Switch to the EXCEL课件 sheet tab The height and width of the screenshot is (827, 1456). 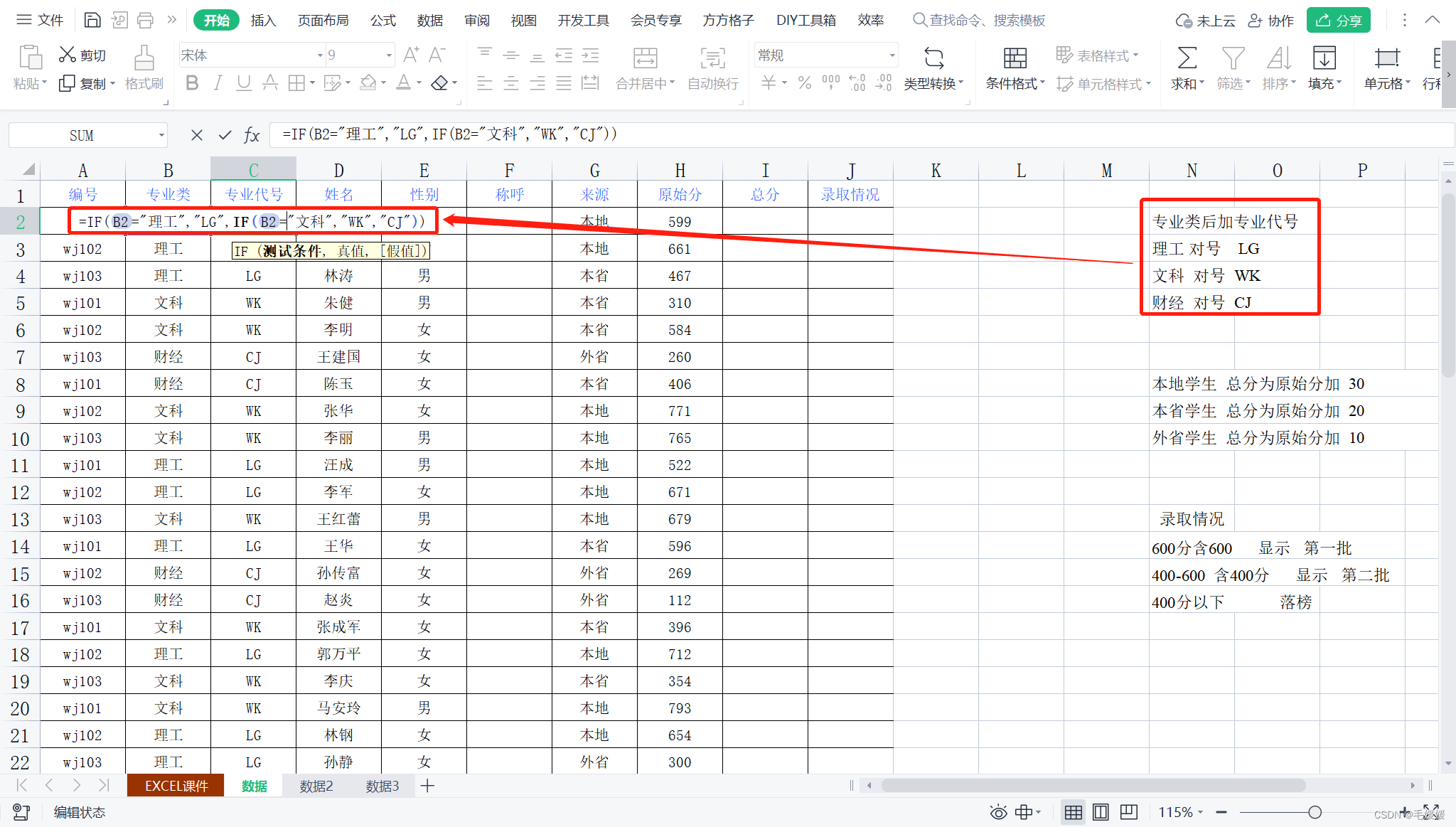[x=176, y=786]
